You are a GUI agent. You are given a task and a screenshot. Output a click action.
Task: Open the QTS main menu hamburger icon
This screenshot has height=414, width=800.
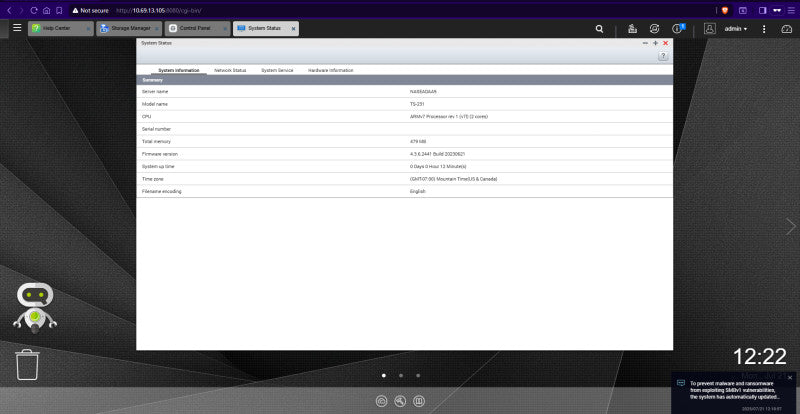17,28
